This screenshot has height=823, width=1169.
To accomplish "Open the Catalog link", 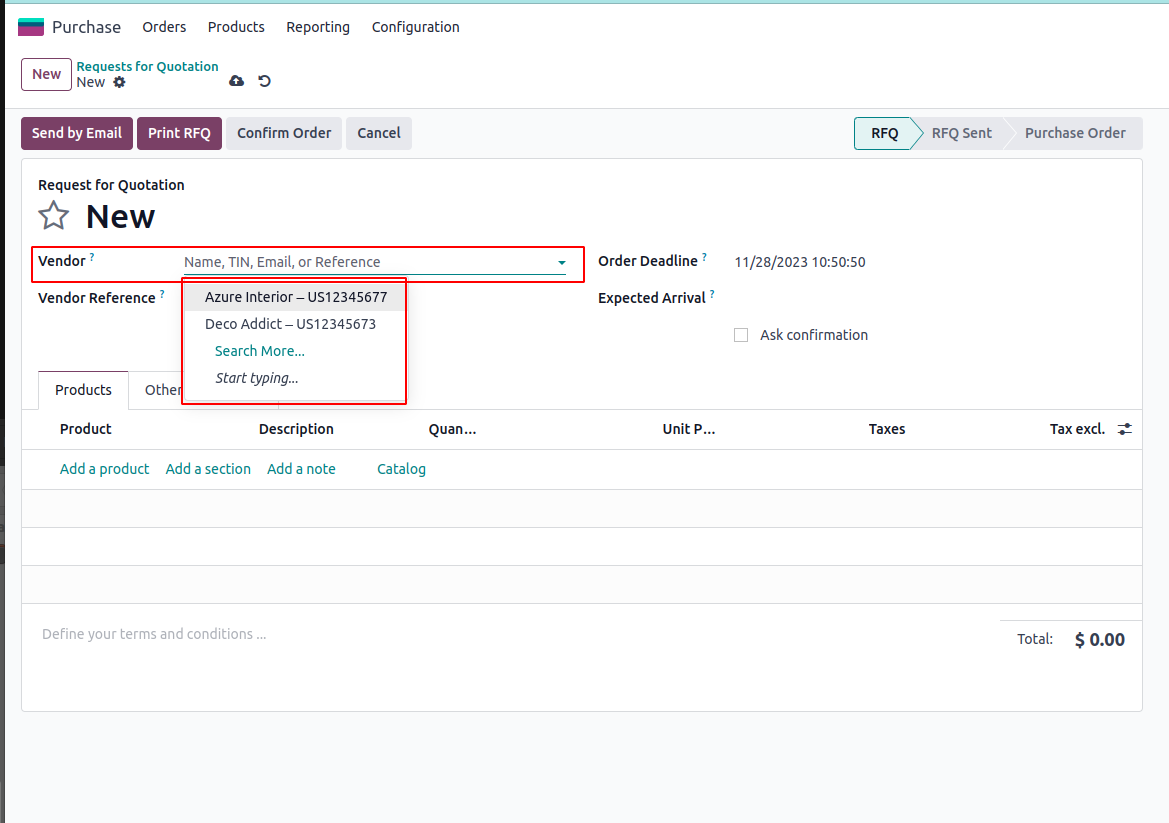I will click(x=401, y=469).
